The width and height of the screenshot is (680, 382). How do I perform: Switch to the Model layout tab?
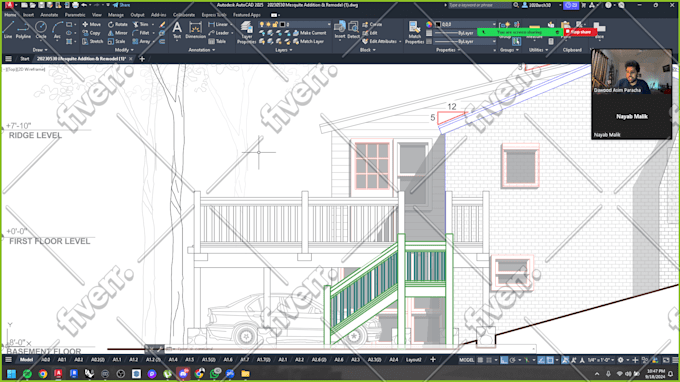pyautogui.click(x=26, y=360)
